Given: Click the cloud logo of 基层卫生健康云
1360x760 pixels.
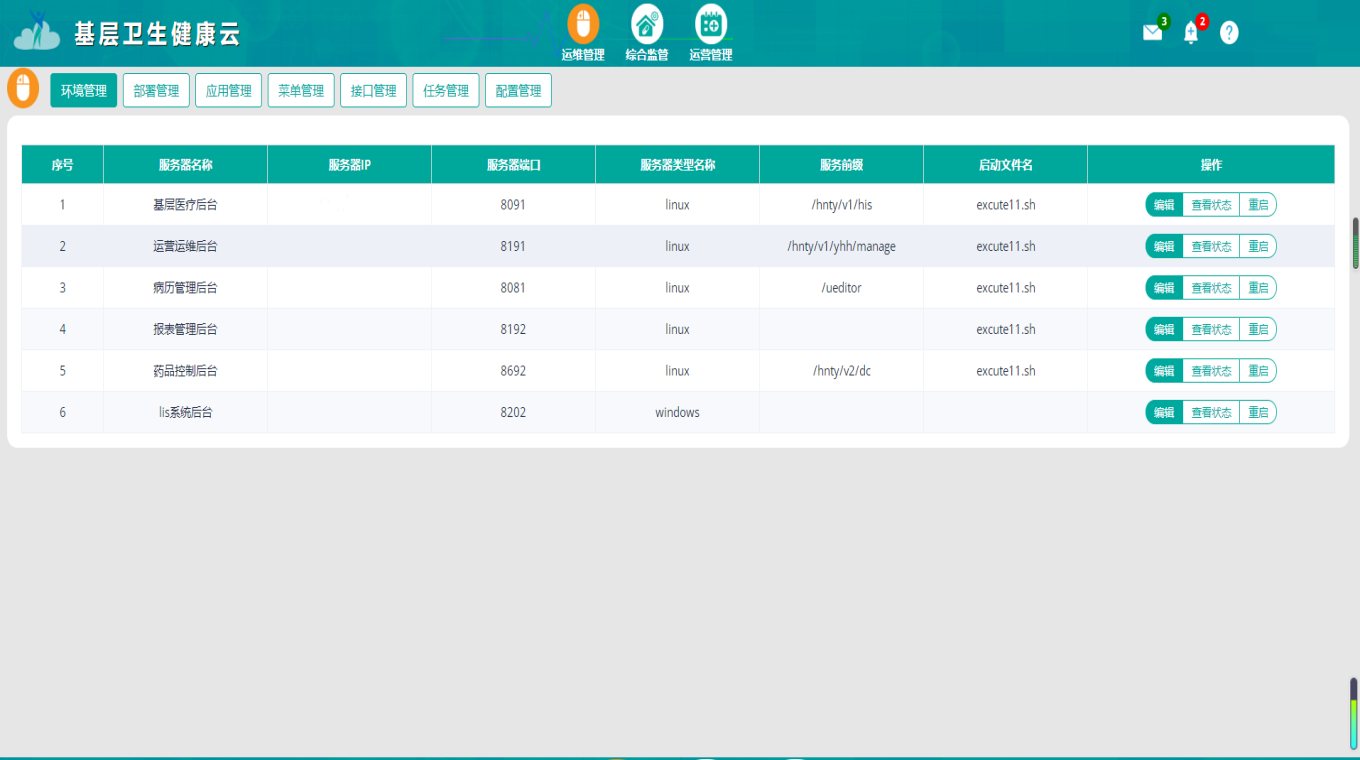Looking at the screenshot, I should [37, 32].
